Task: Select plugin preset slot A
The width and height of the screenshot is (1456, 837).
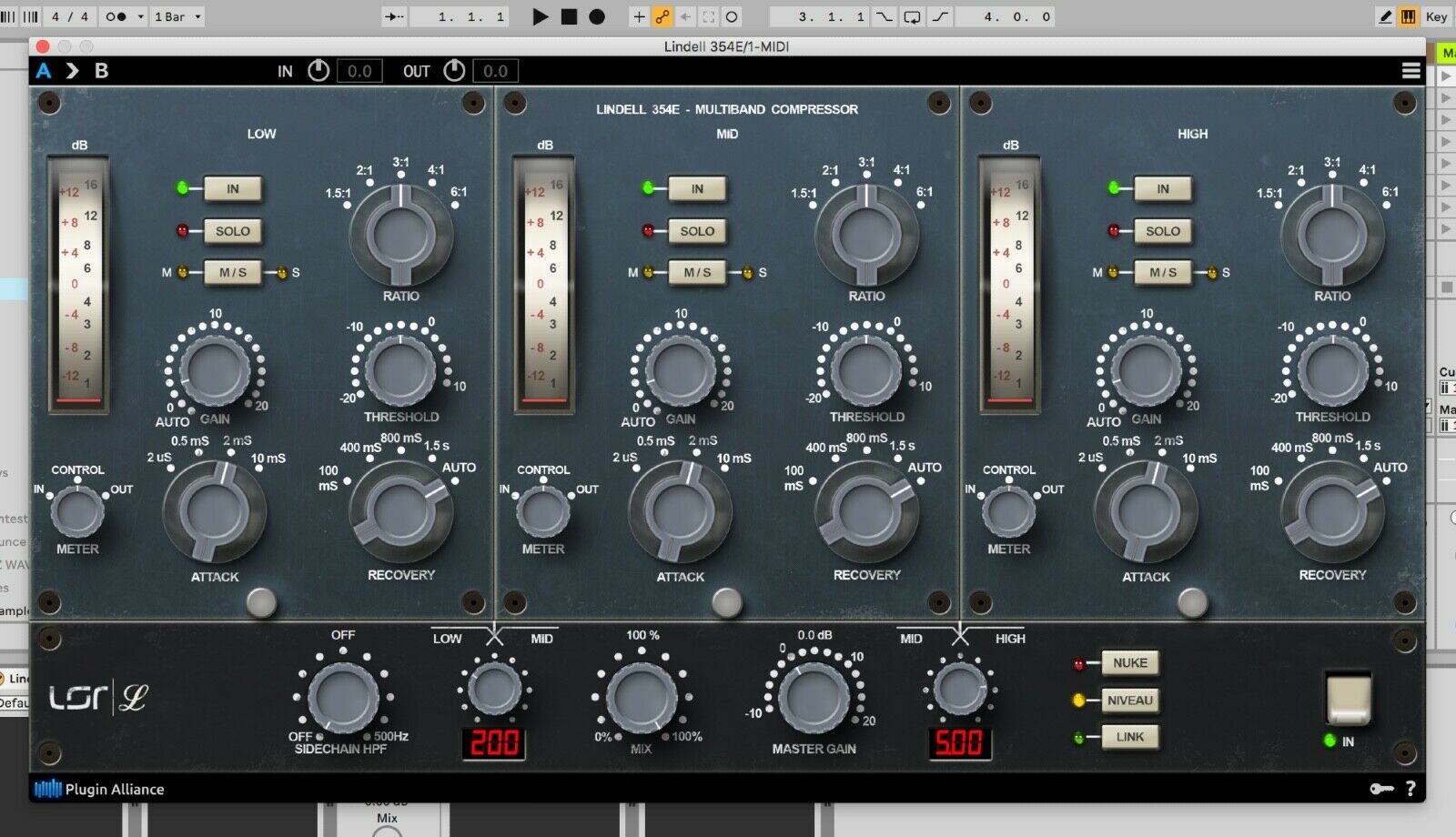Action: coord(44,70)
